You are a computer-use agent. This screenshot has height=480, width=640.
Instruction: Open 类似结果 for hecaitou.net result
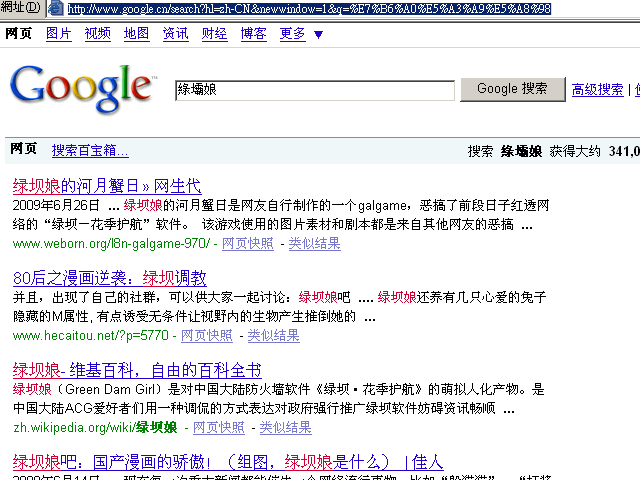pyautogui.click(x=273, y=336)
